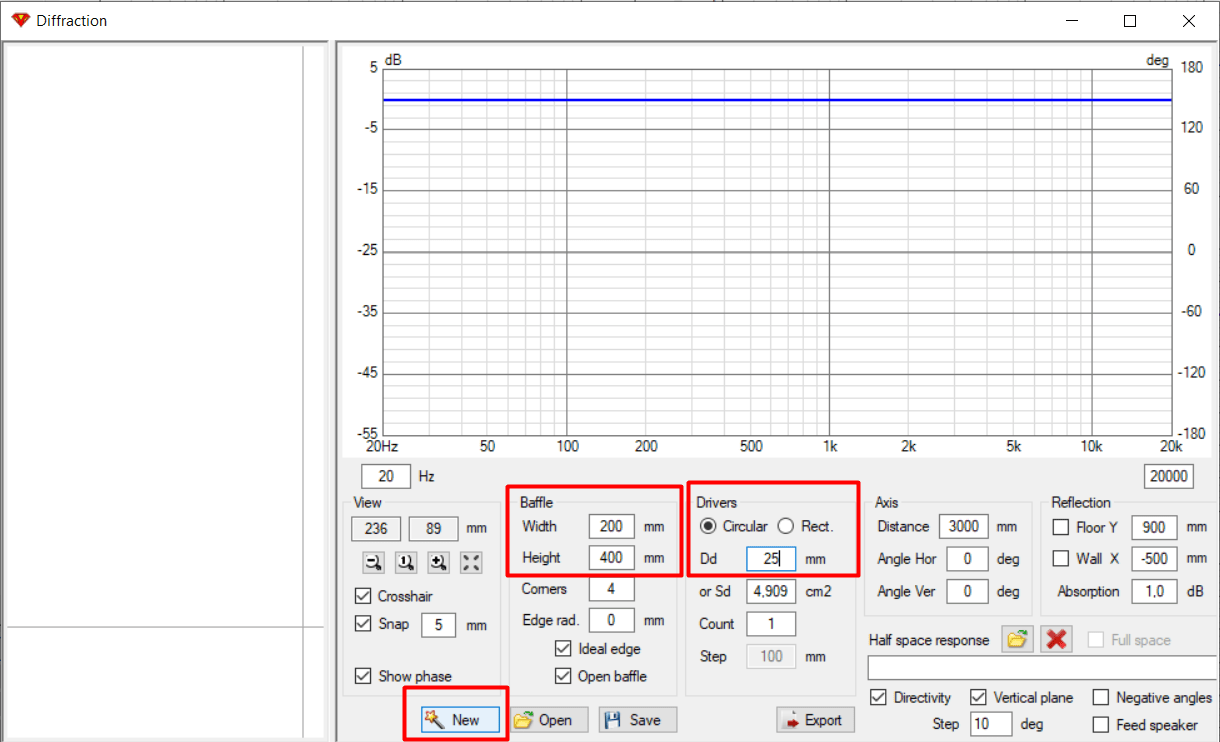Click the Diffraction app icon in title bar
This screenshot has width=1220, height=742.
[x=20, y=20]
